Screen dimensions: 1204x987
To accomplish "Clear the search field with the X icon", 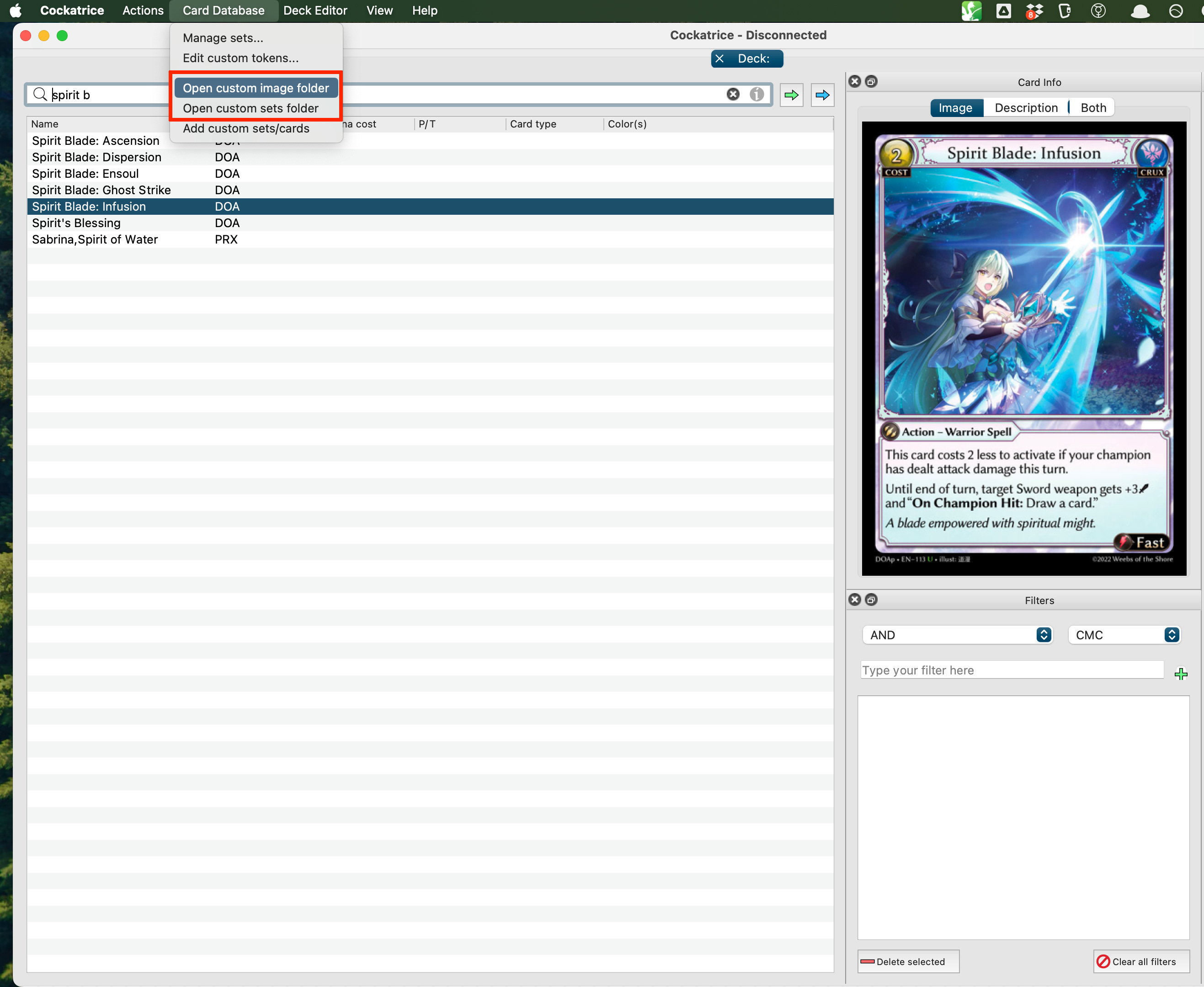I will tap(733, 95).
